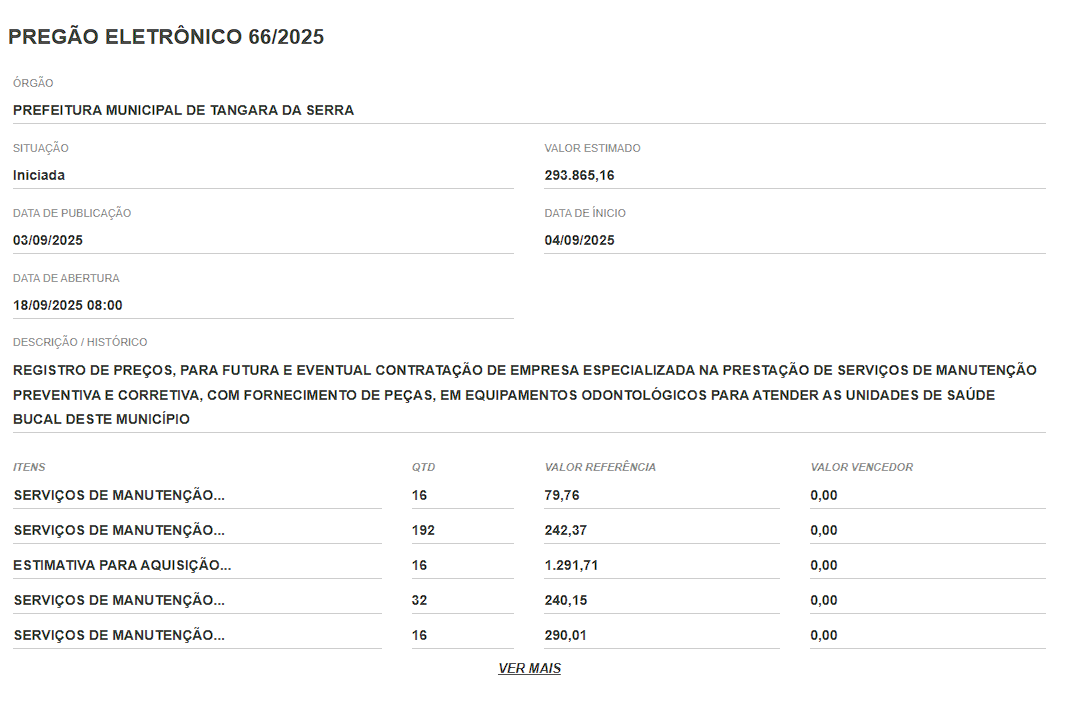
Task: Click the description text about Registro de Preços
Action: 524,395
